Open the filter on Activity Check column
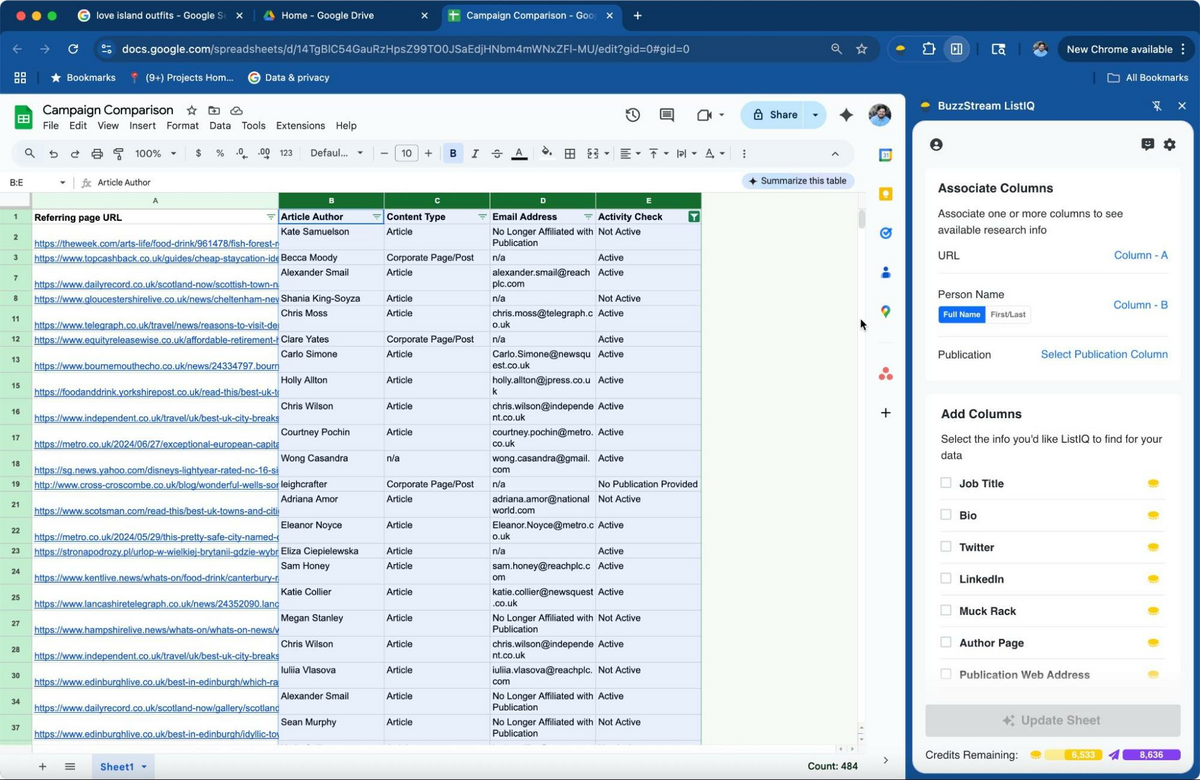The width and height of the screenshot is (1200, 780). (x=694, y=216)
